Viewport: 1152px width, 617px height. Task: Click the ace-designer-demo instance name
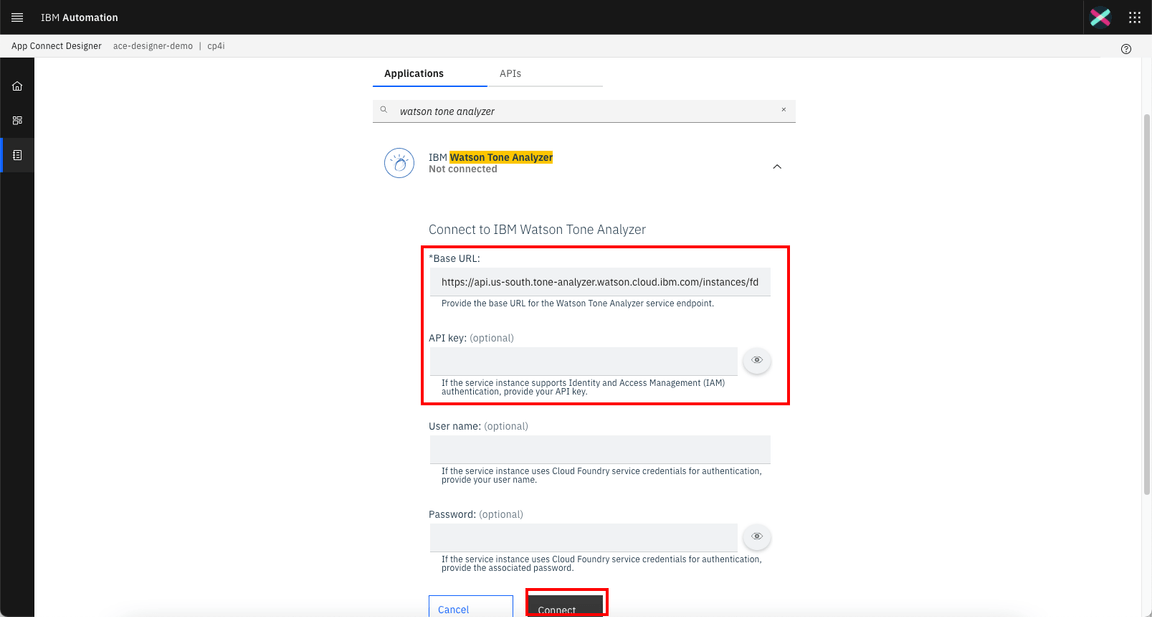(x=153, y=46)
